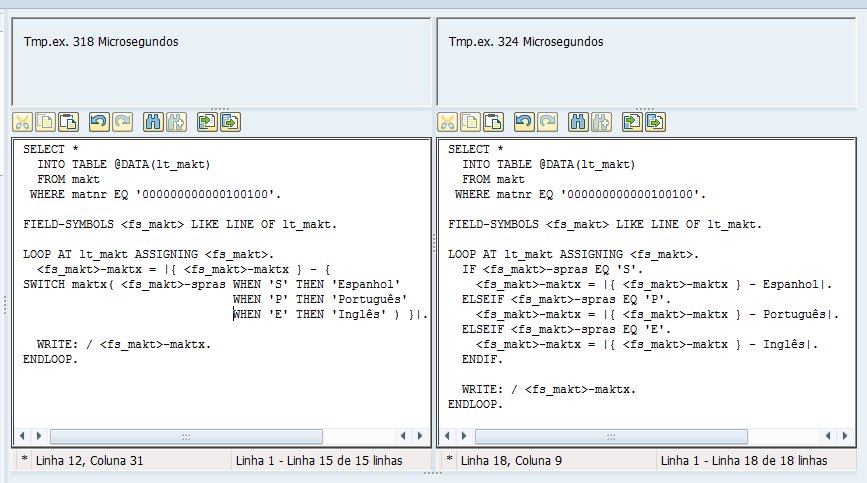The height and width of the screenshot is (483, 867).
Task: Click the Paste clipboard icon in right editor toolbar
Action: tap(494, 122)
